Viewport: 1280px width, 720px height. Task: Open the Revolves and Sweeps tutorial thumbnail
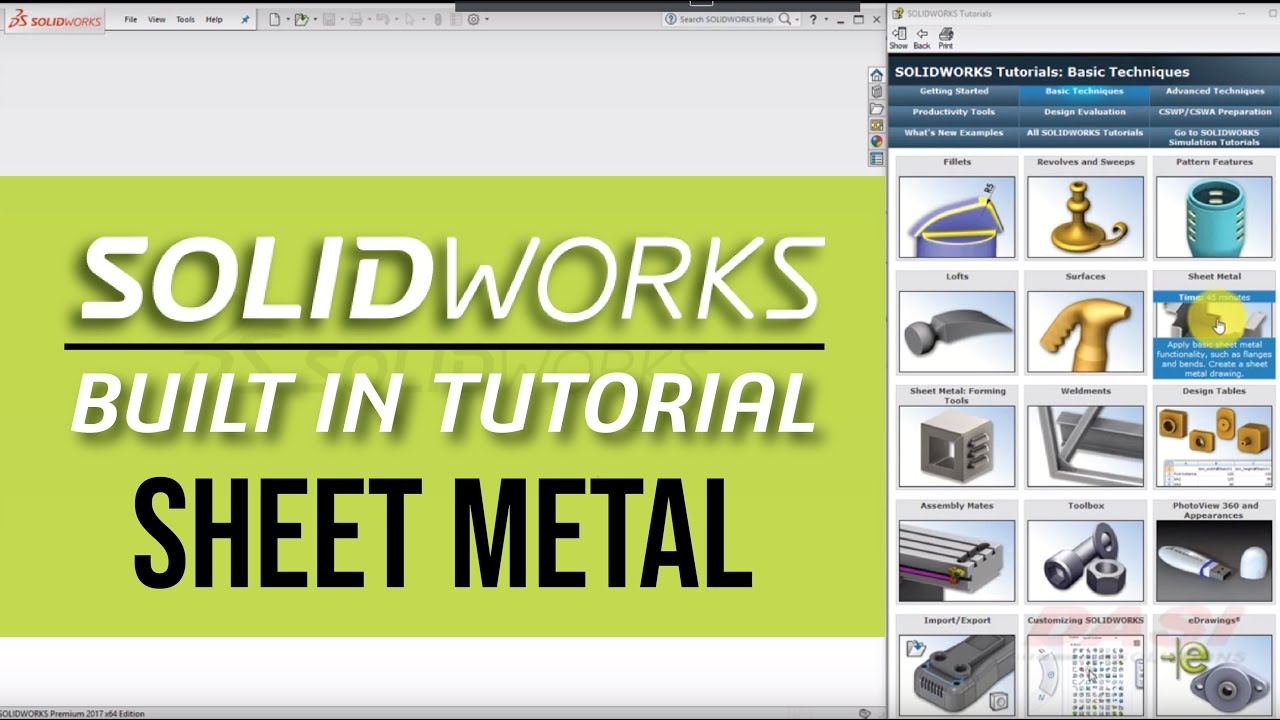click(1085, 217)
